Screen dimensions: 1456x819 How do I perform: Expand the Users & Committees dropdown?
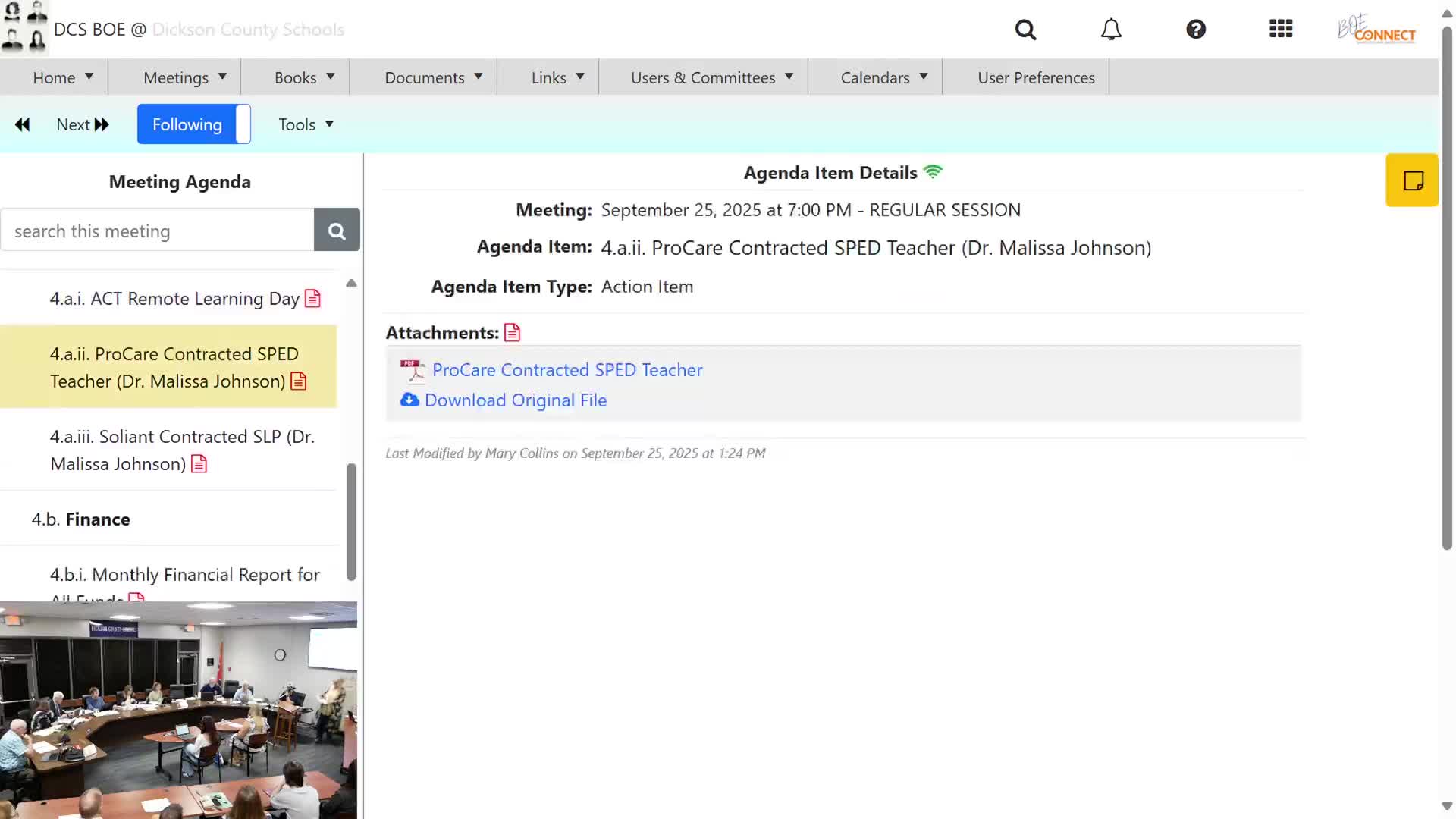(x=711, y=77)
